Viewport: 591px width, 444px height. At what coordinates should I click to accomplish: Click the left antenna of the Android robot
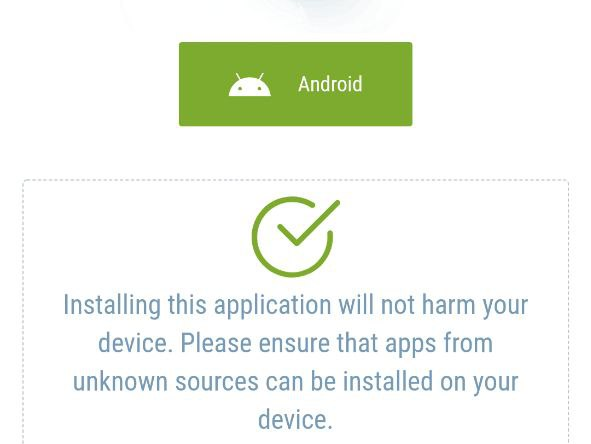point(238,77)
